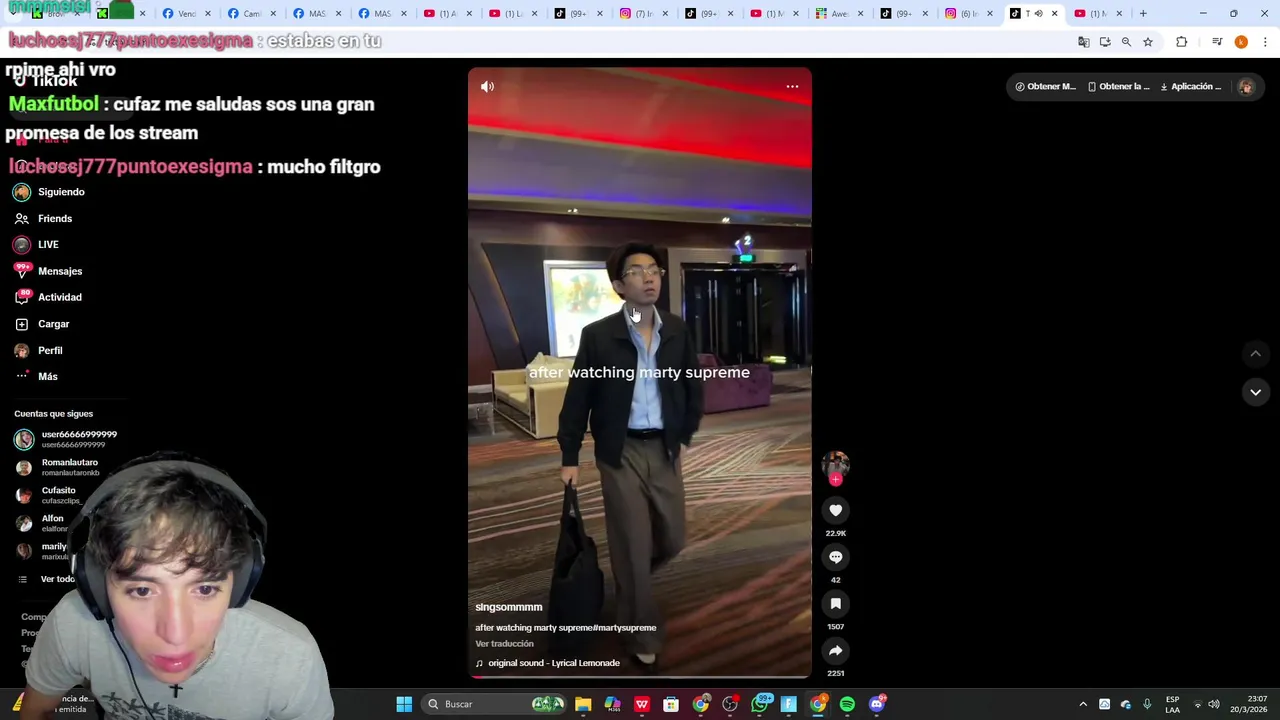
Task: Open the Windows Start menu
Action: tap(404, 704)
